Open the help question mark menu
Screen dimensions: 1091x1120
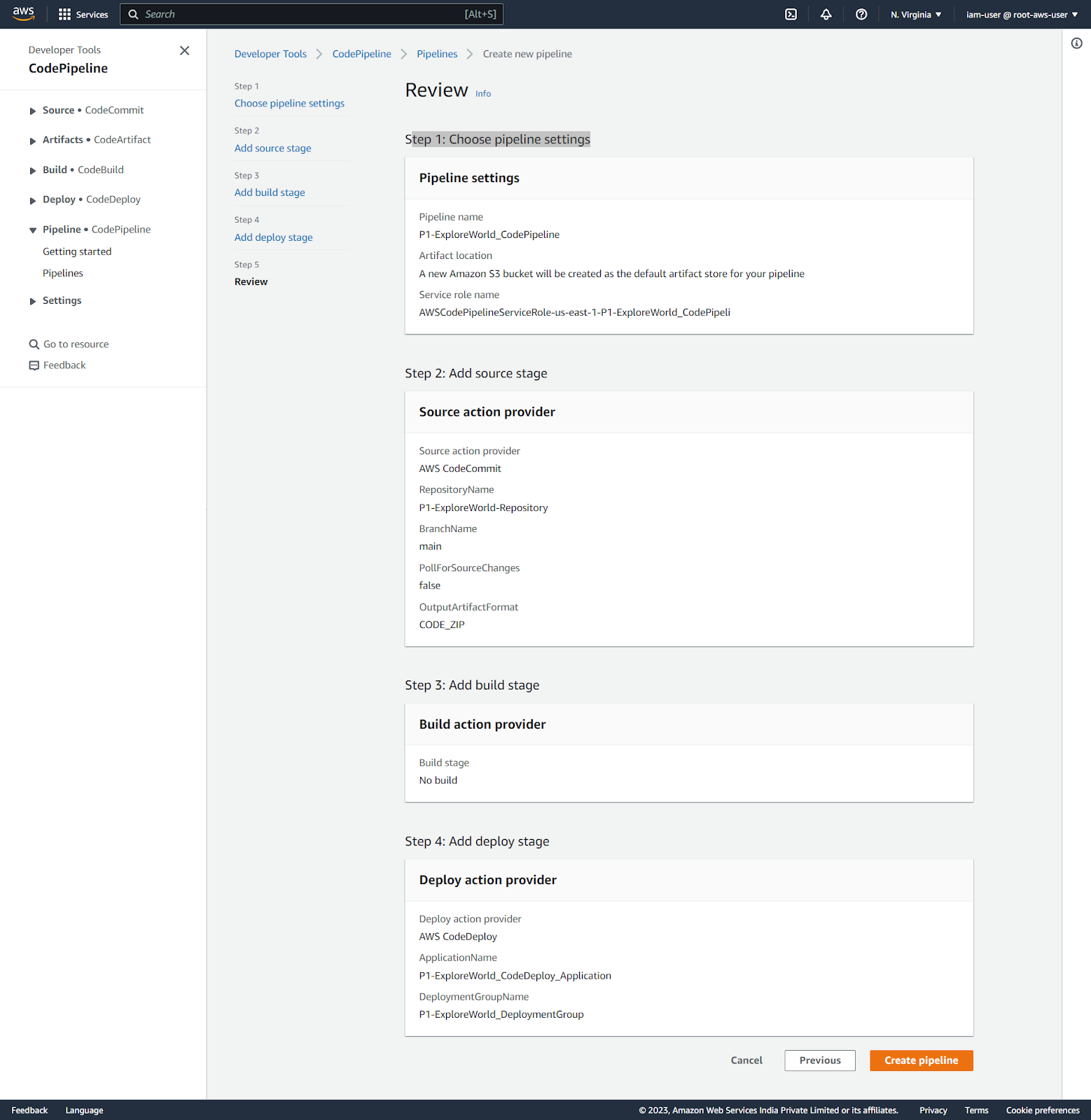[861, 14]
